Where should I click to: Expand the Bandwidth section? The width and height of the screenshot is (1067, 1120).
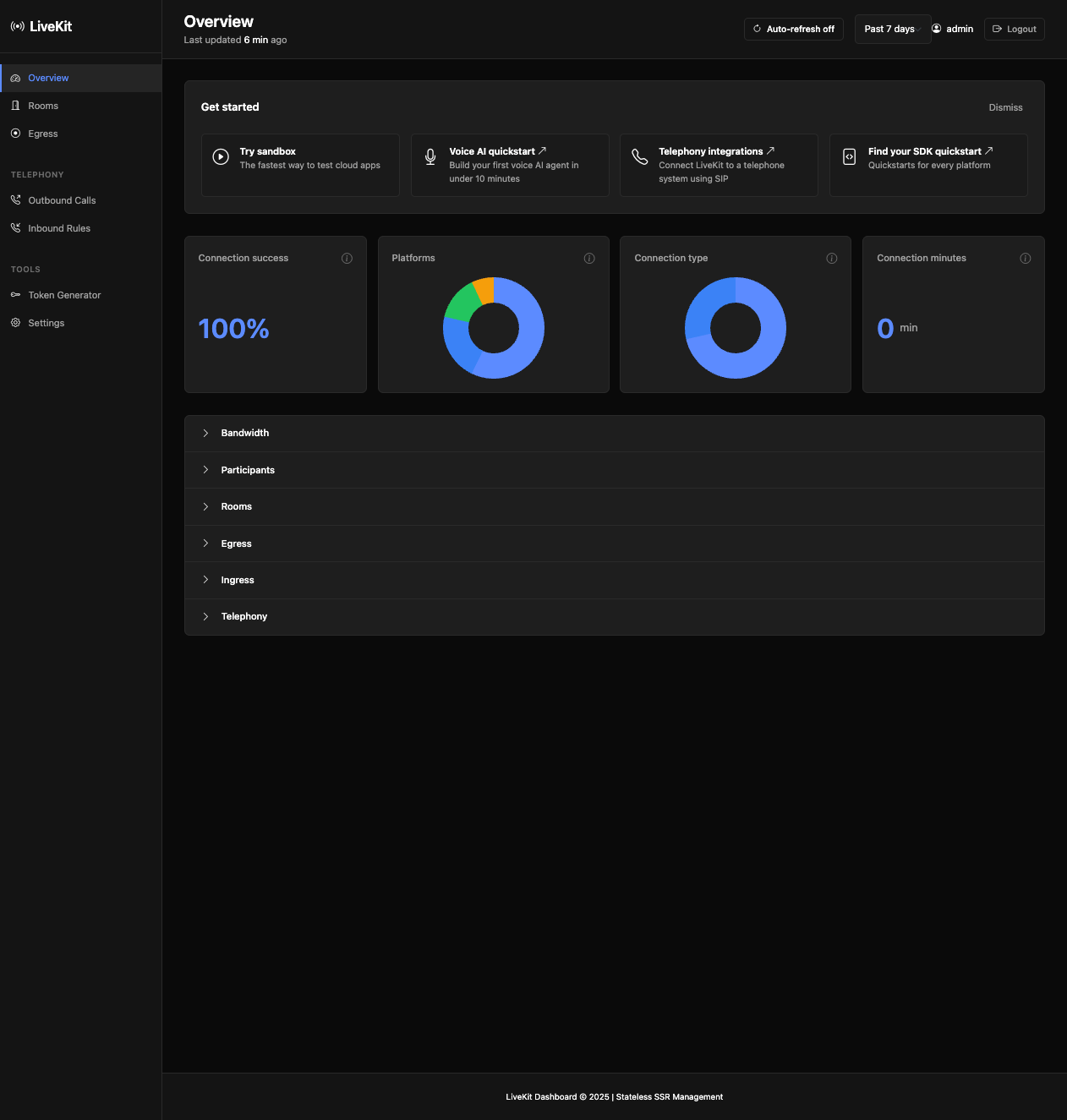tap(245, 433)
